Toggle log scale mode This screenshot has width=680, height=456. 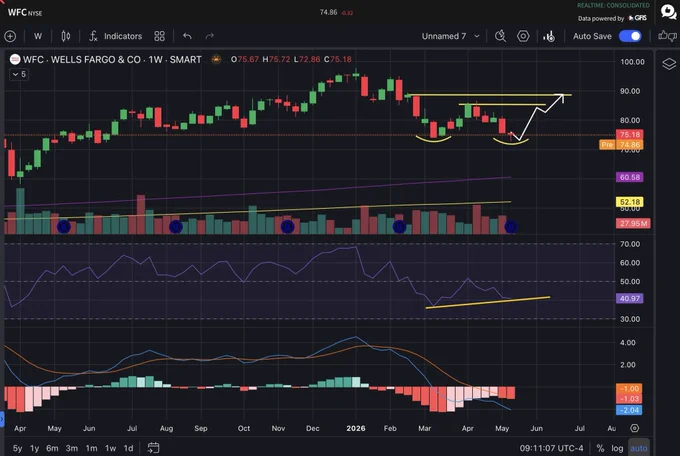click(617, 448)
